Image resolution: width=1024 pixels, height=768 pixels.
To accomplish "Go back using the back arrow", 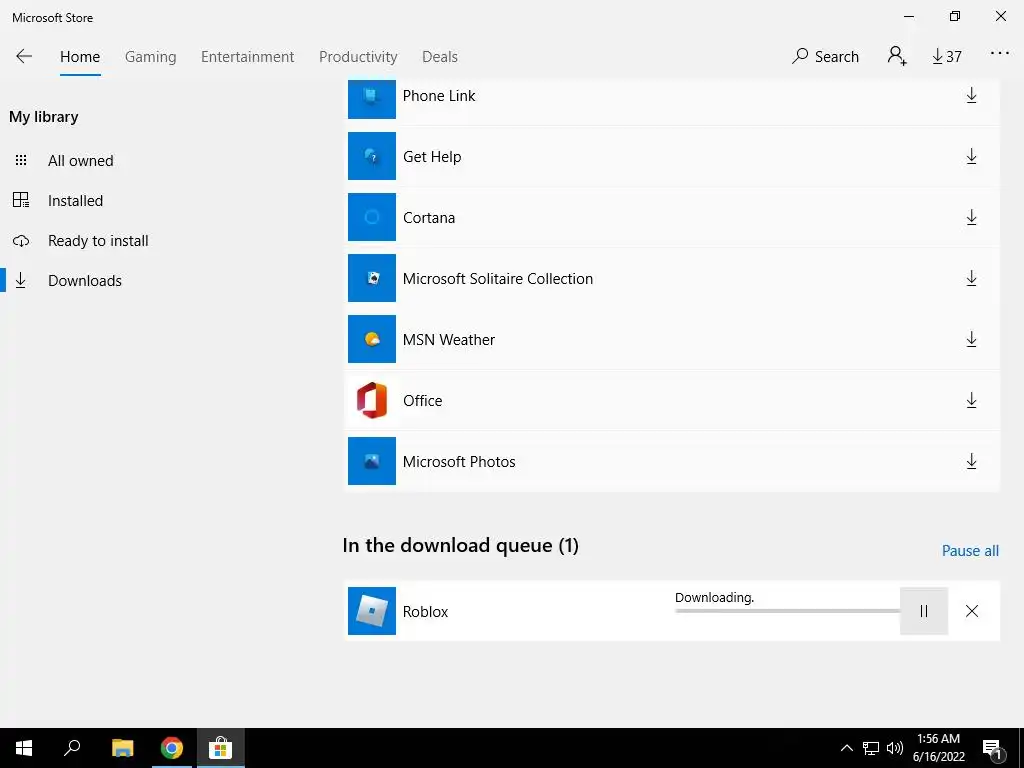I will [x=24, y=56].
